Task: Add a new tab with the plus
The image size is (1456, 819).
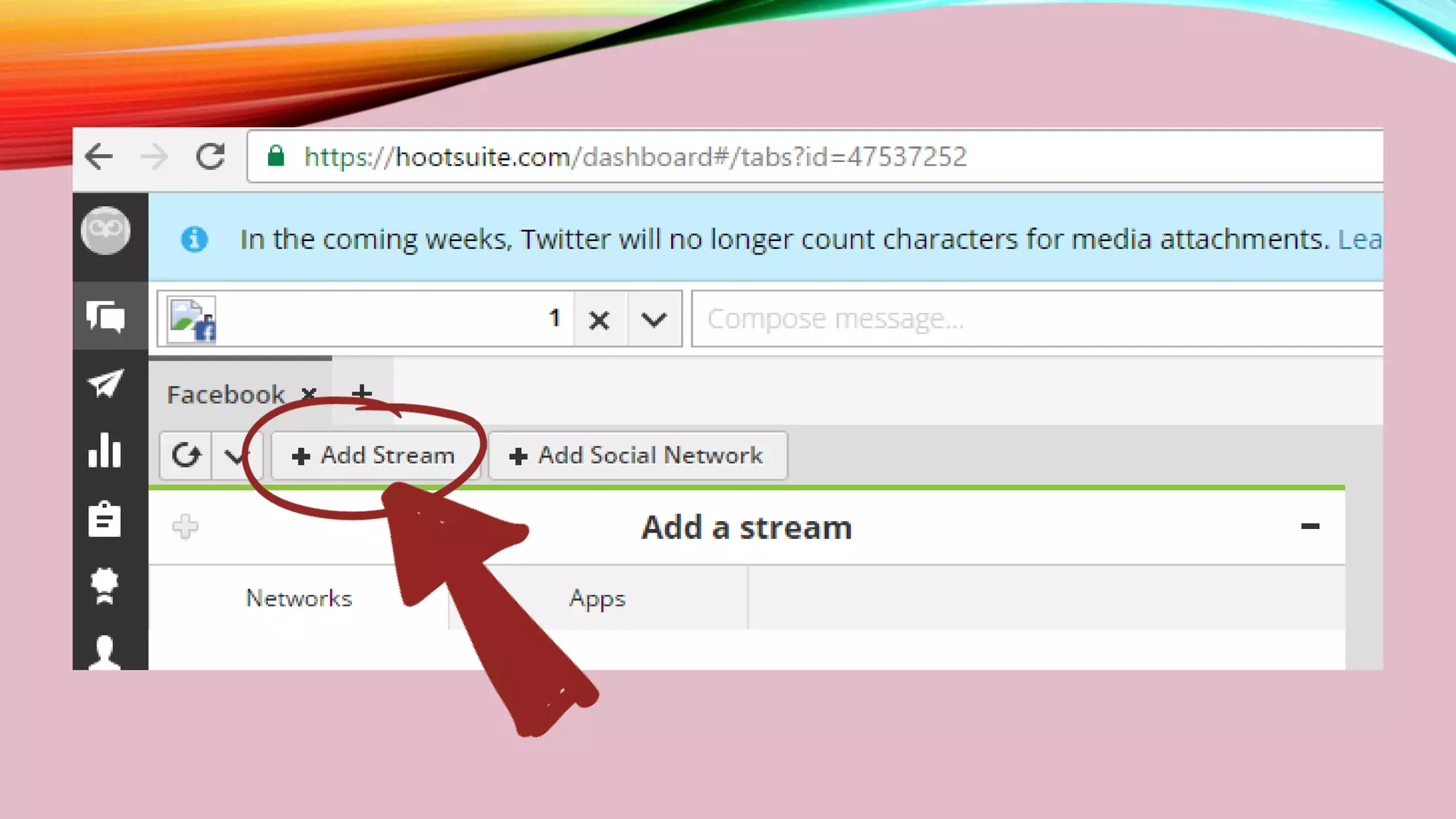Action: coord(362,392)
